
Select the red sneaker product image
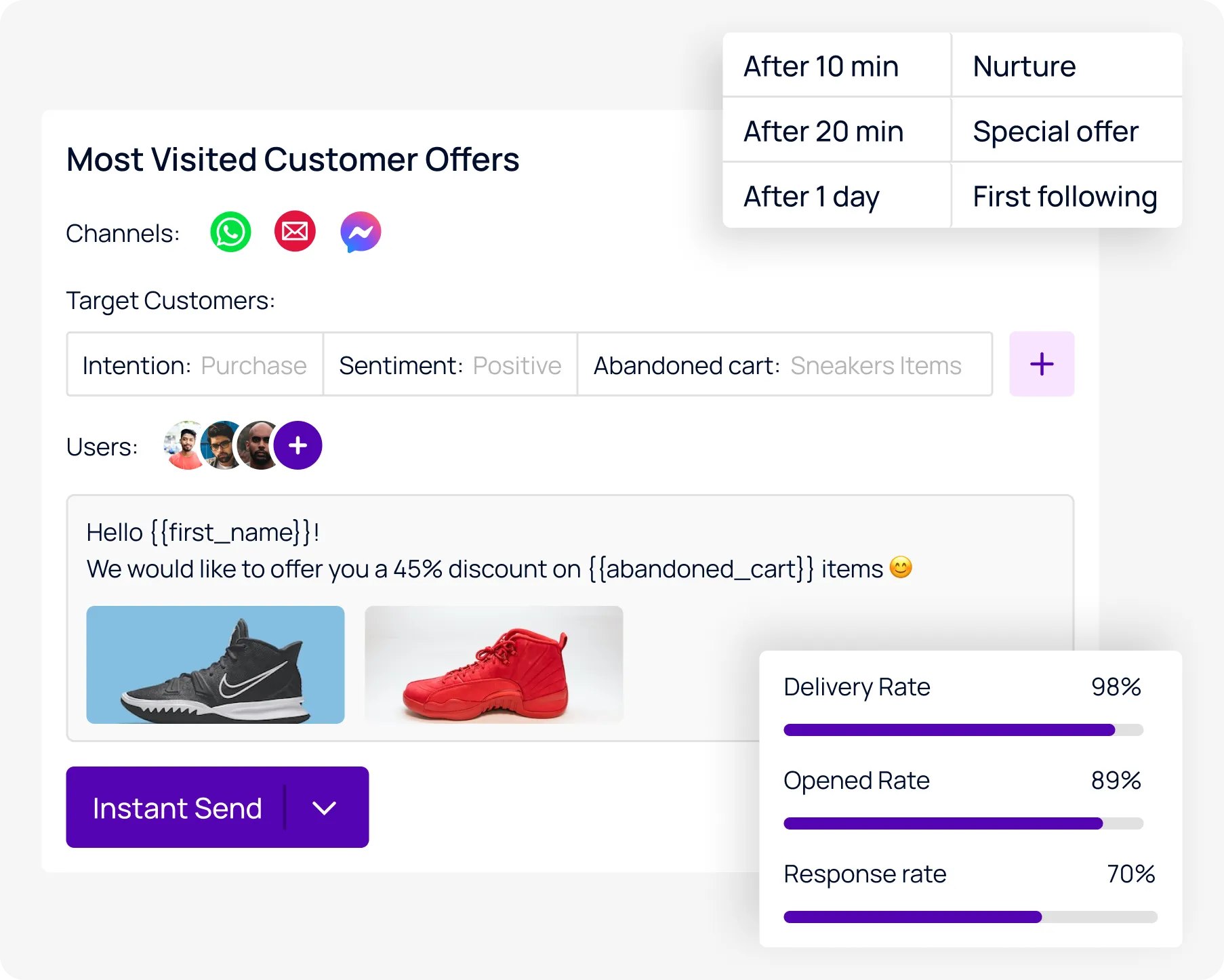tap(493, 665)
